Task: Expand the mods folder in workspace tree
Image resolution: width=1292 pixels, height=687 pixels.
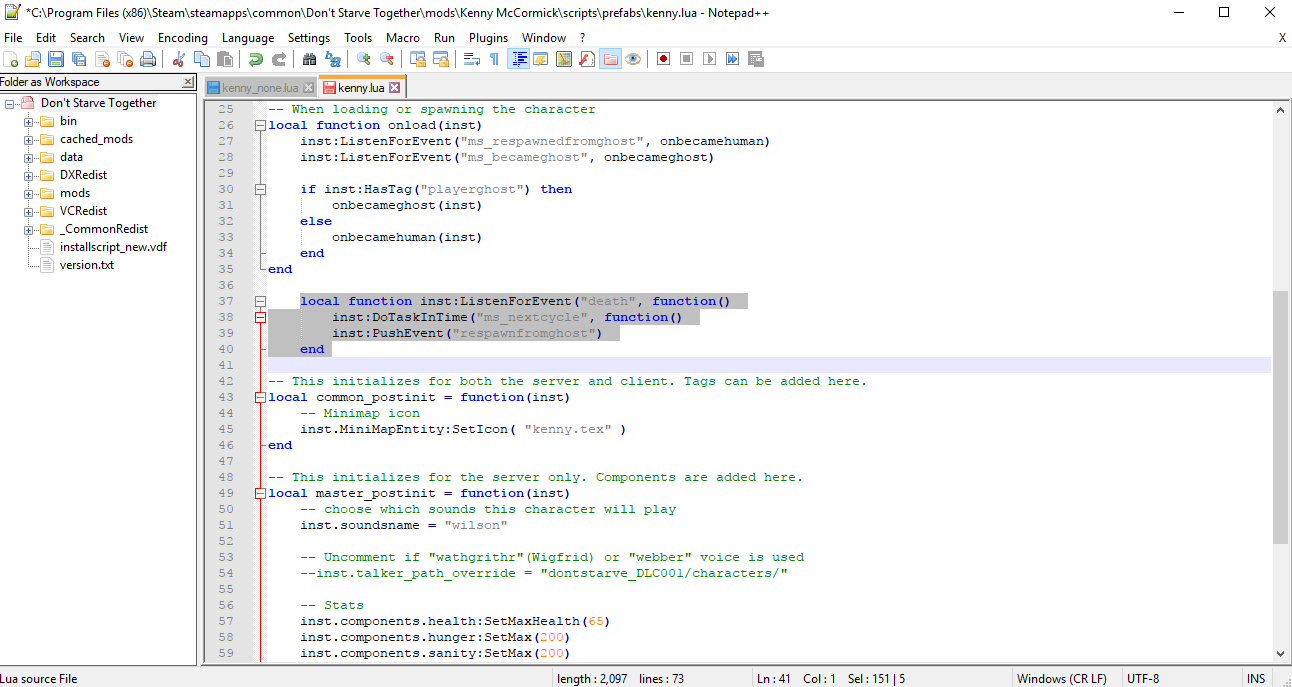Action: [29, 193]
